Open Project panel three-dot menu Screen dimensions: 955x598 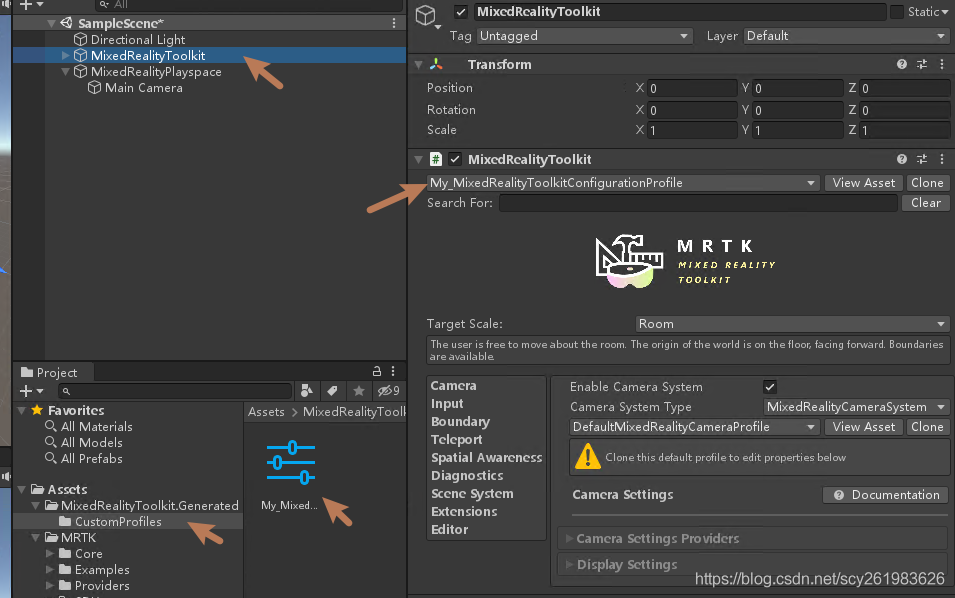click(x=393, y=371)
